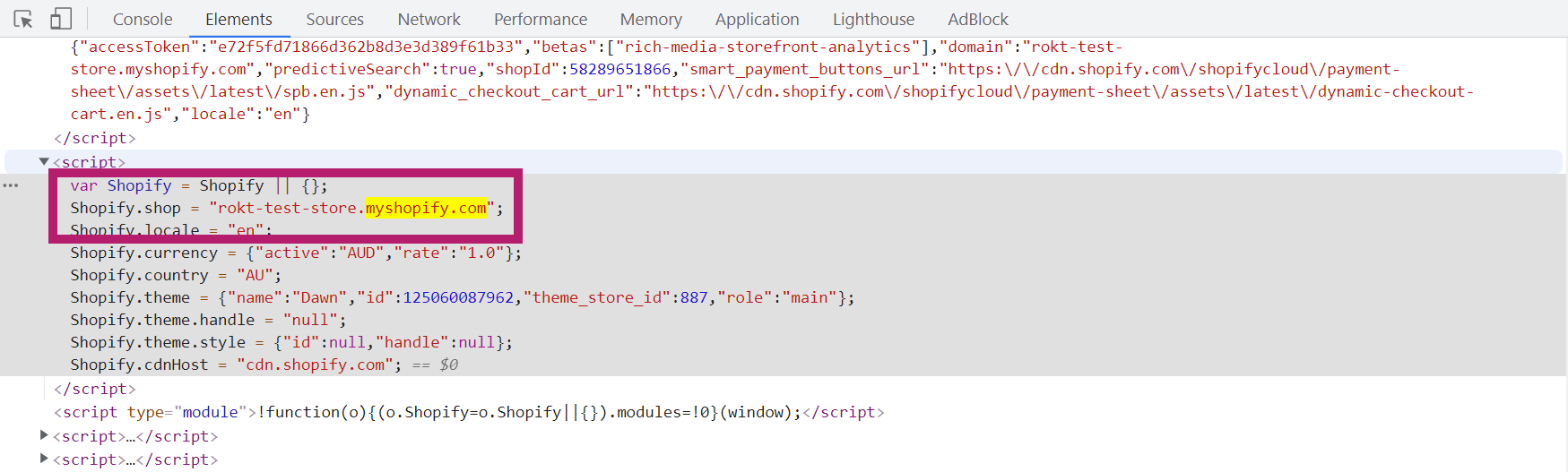Viewport: 1568px width, 472px height.
Task: Click the closing script tag below cdnHost
Action: click(x=94, y=389)
